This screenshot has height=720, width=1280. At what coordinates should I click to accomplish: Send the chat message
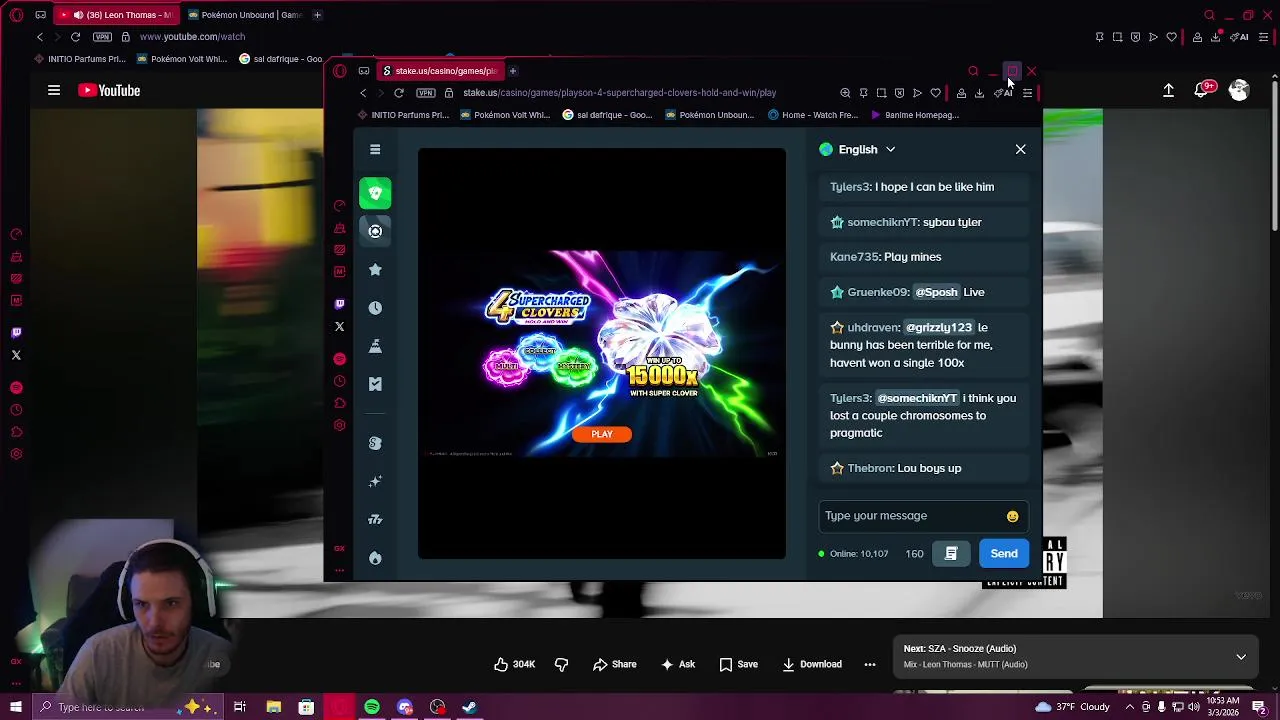pyautogui.click(x=1004, y=553)
